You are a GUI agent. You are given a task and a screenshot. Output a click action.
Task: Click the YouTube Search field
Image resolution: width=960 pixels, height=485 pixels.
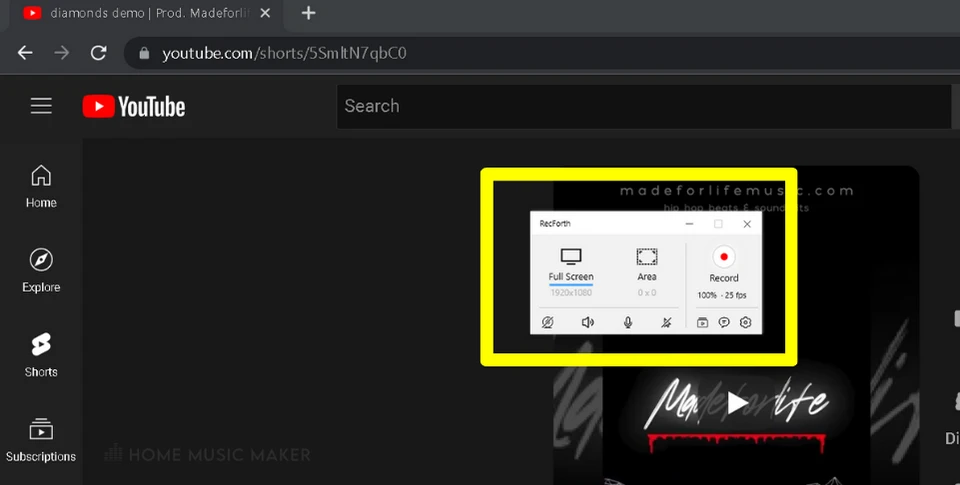(x=643, y=107)
